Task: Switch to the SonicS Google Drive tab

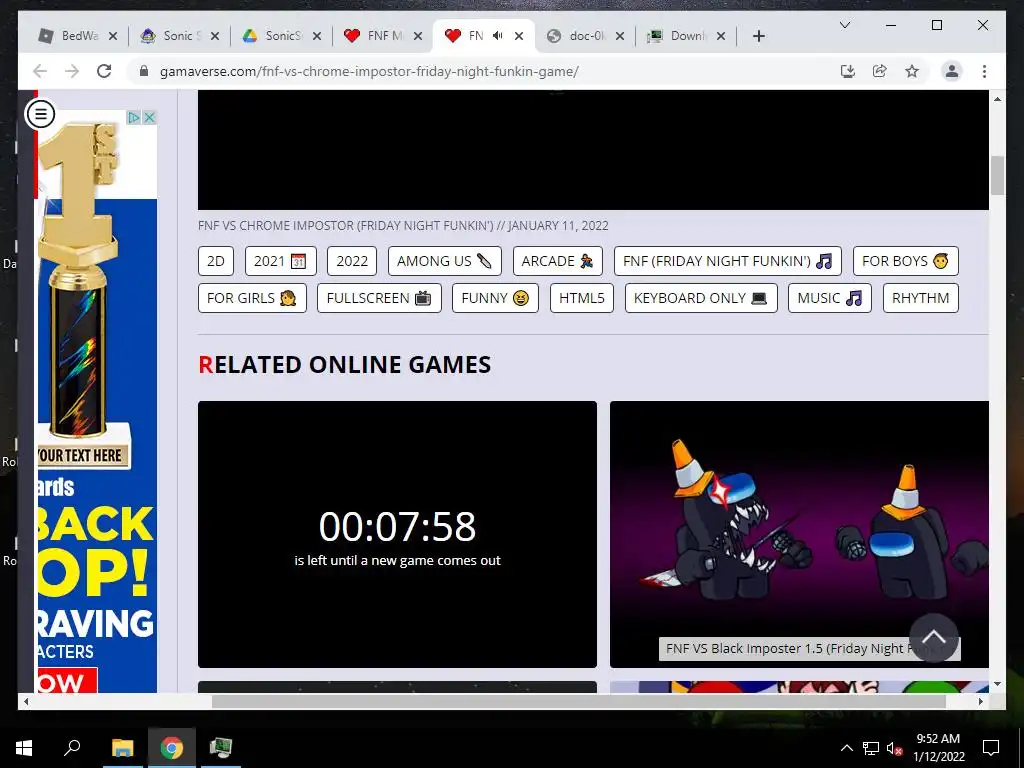Action: click(282, 36)
